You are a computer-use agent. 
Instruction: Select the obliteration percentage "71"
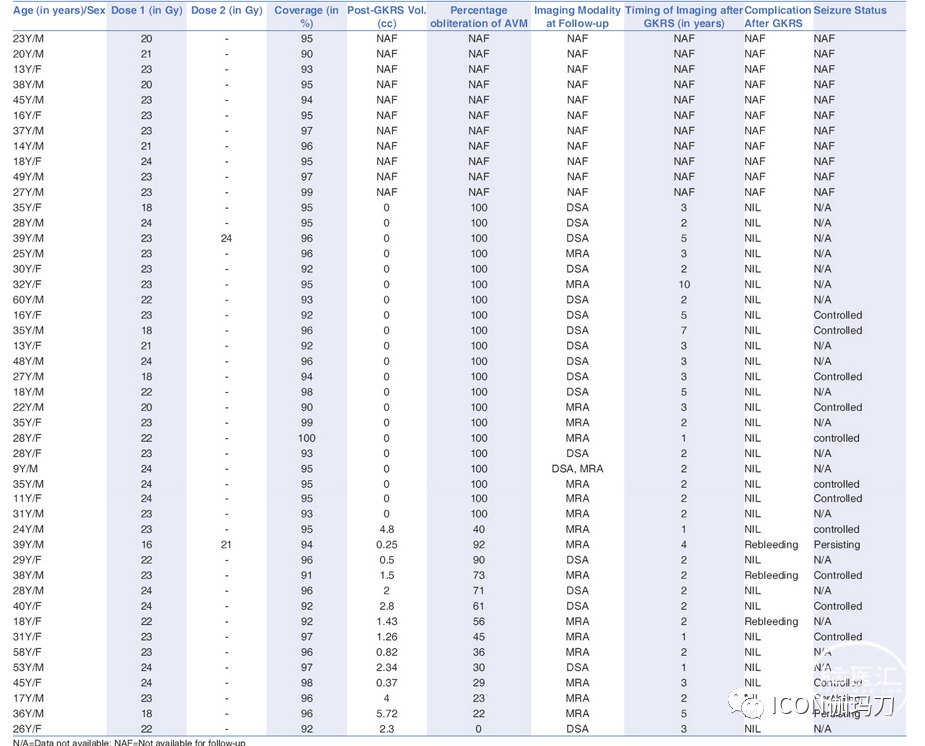tap(478, 591)
